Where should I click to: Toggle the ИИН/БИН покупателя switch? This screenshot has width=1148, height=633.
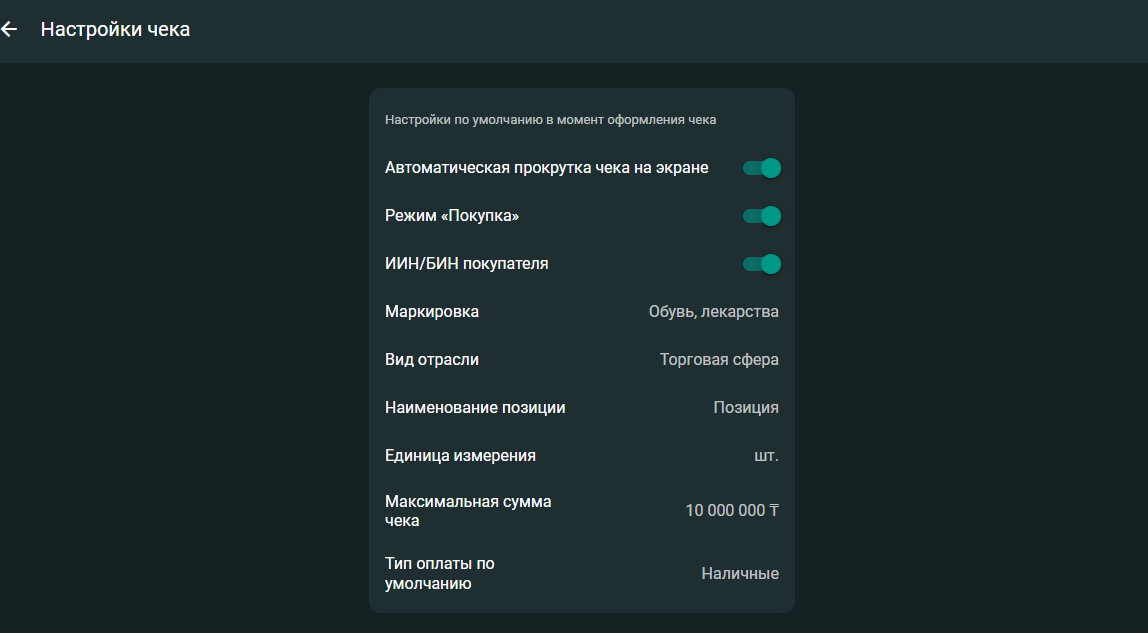761,264
